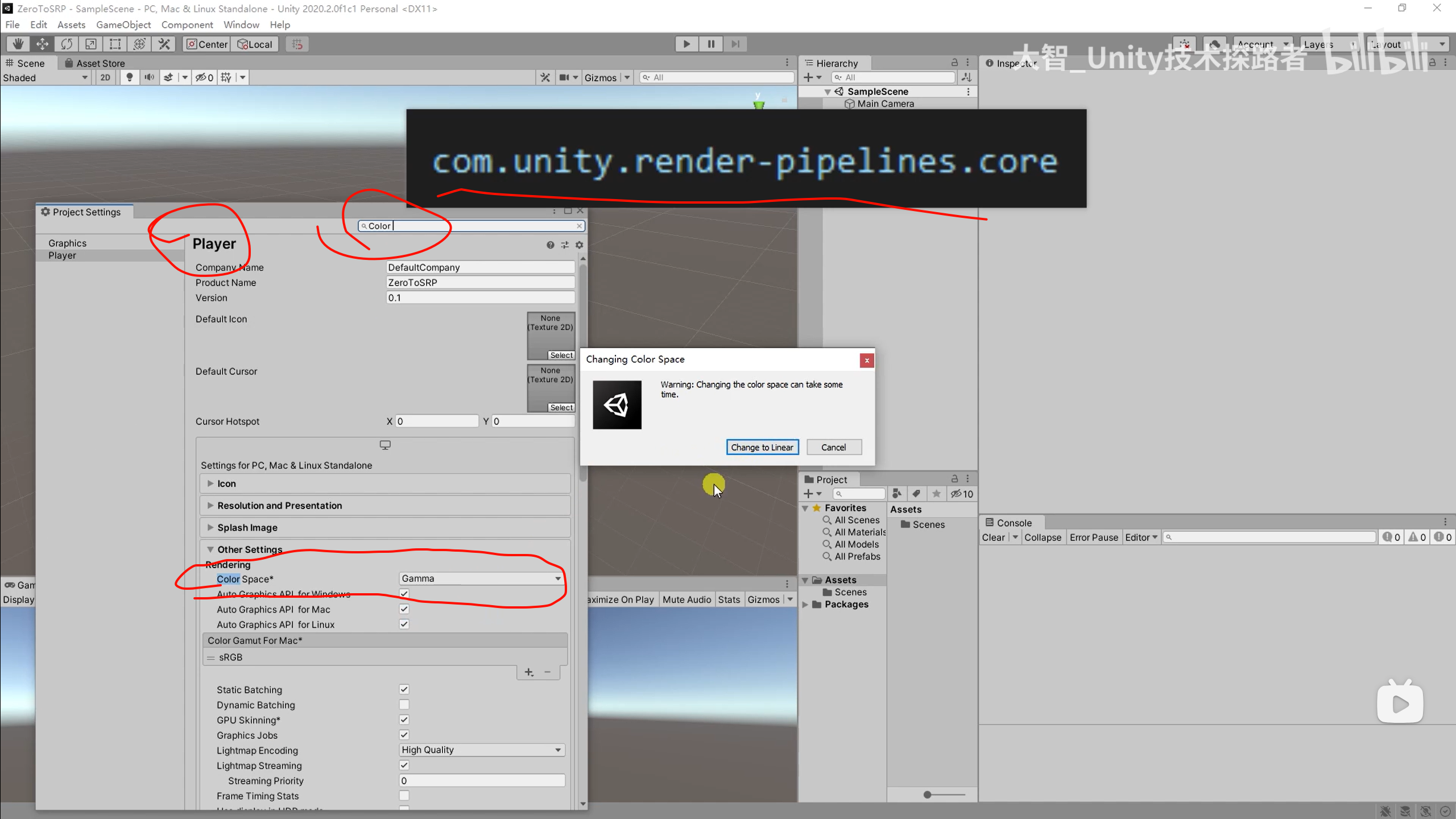Click Select for Default Cursor texture
This screenshot has width=1456, height=819.
point(561,407)
